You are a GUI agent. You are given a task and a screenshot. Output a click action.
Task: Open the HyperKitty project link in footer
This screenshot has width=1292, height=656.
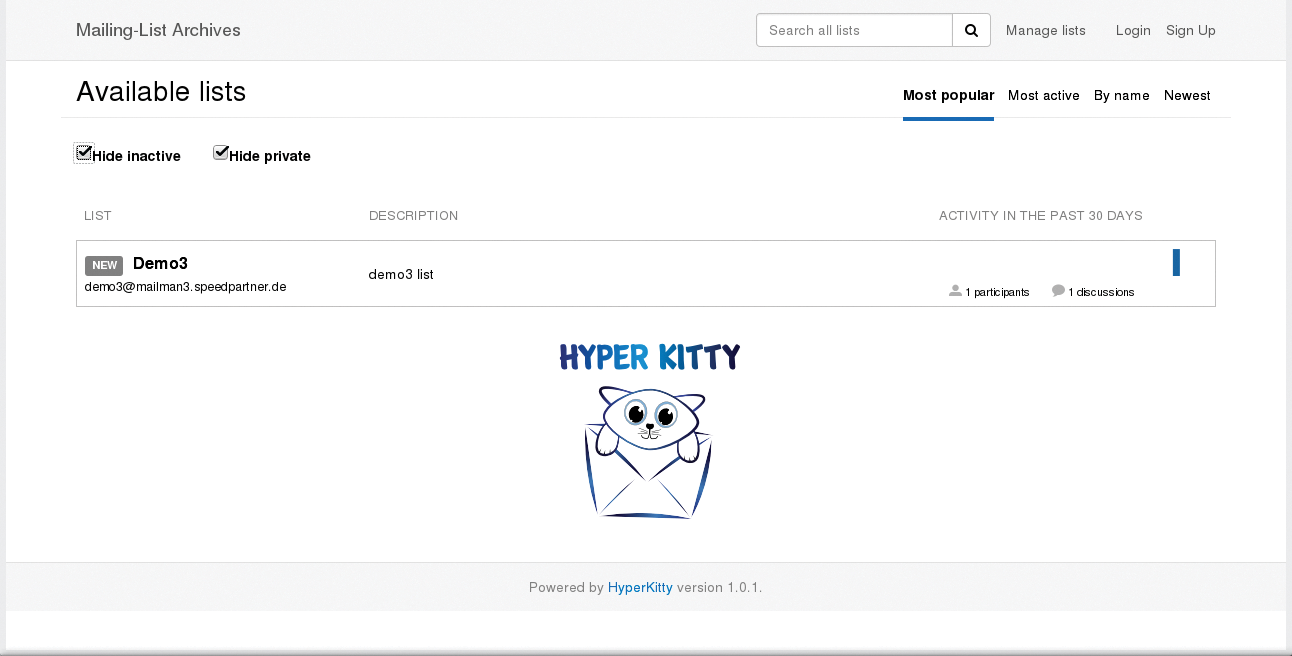coord(640,587)
